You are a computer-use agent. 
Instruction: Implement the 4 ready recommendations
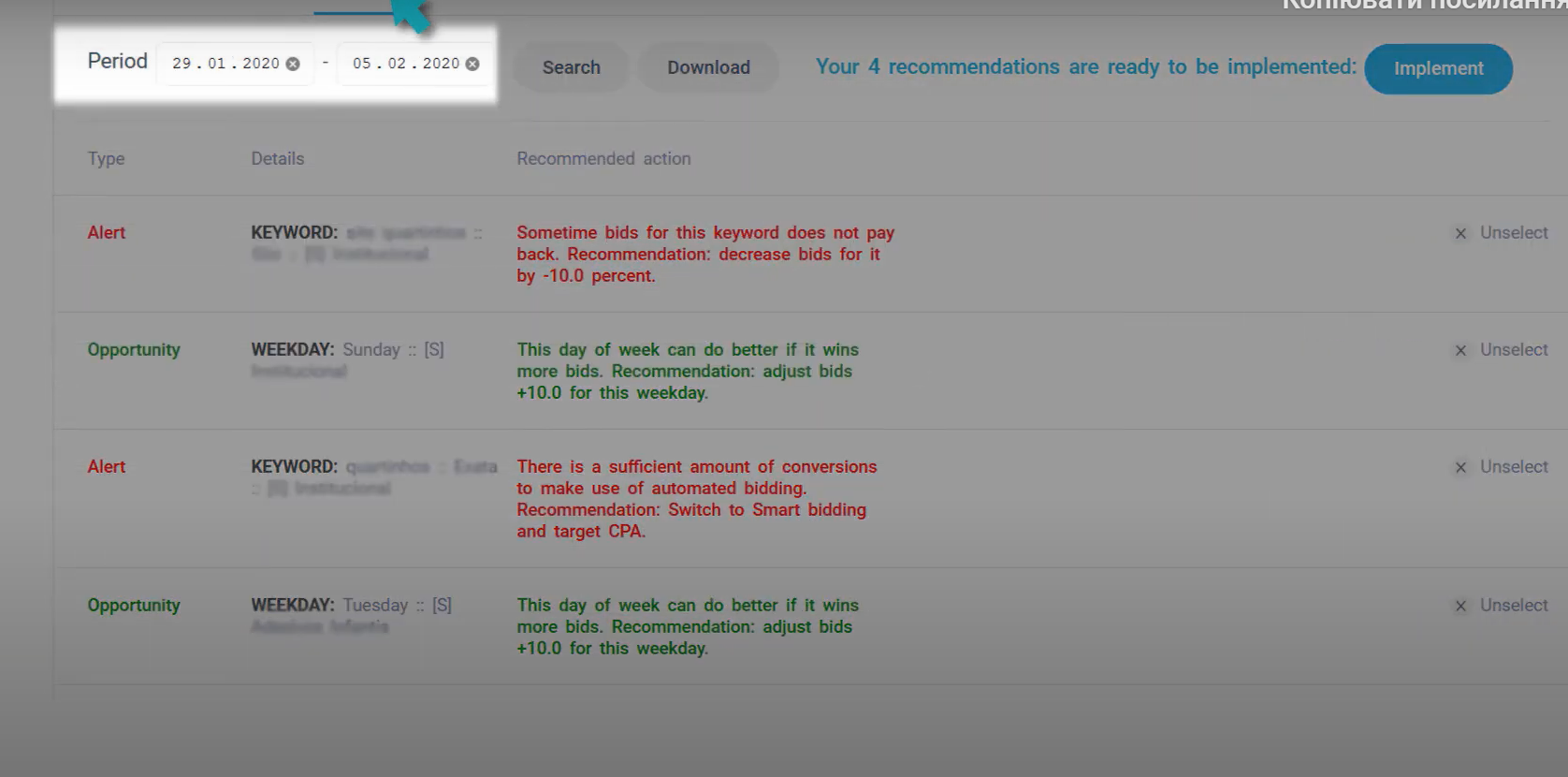point(1438,68)
